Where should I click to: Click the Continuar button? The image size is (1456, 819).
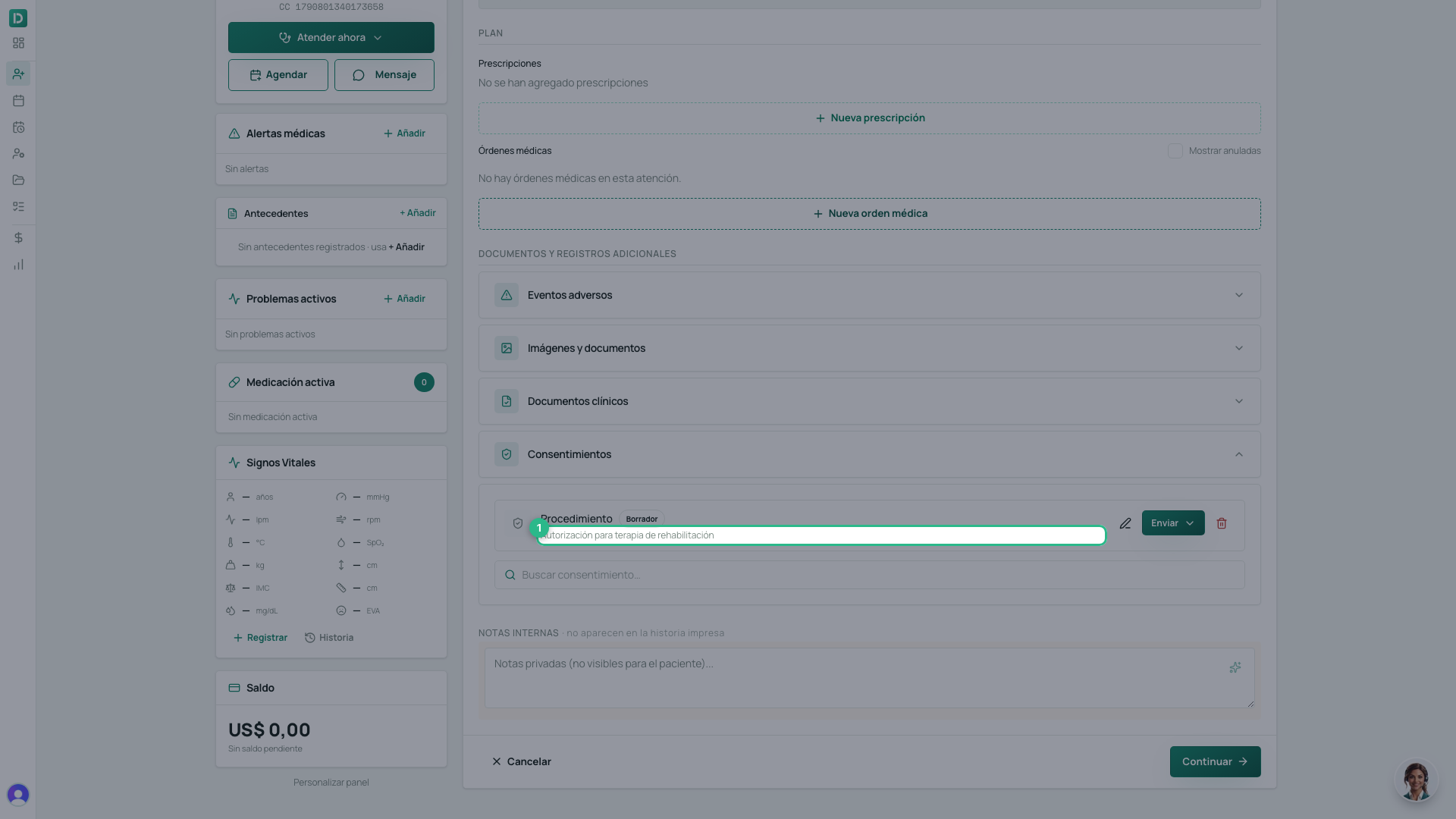coord(1215,761)
